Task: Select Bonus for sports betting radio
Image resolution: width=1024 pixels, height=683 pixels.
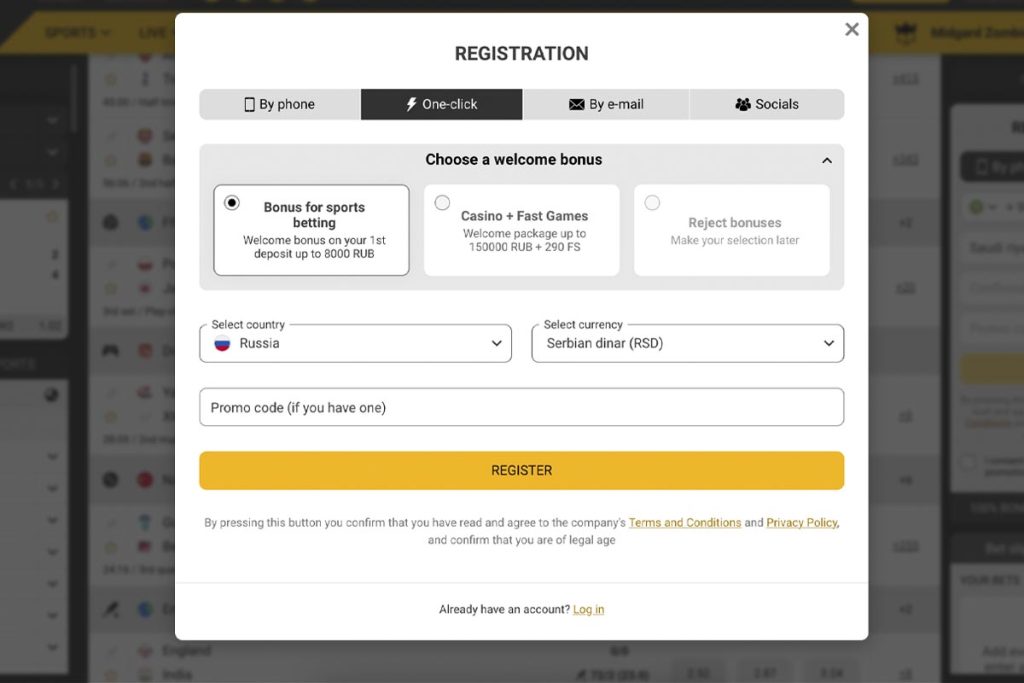Action: point(232,202)
